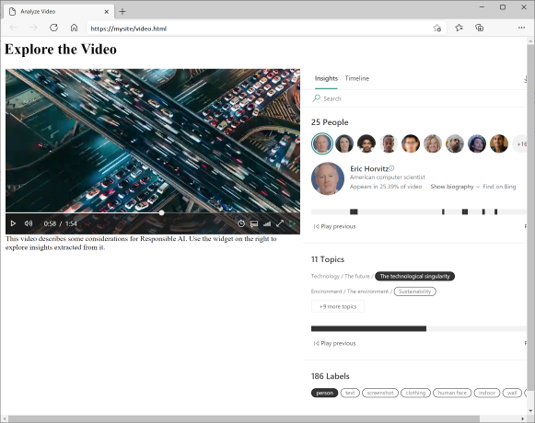Click Play previous under people timeline
Viewport: 535px width, 423px height.
(335, 227)
